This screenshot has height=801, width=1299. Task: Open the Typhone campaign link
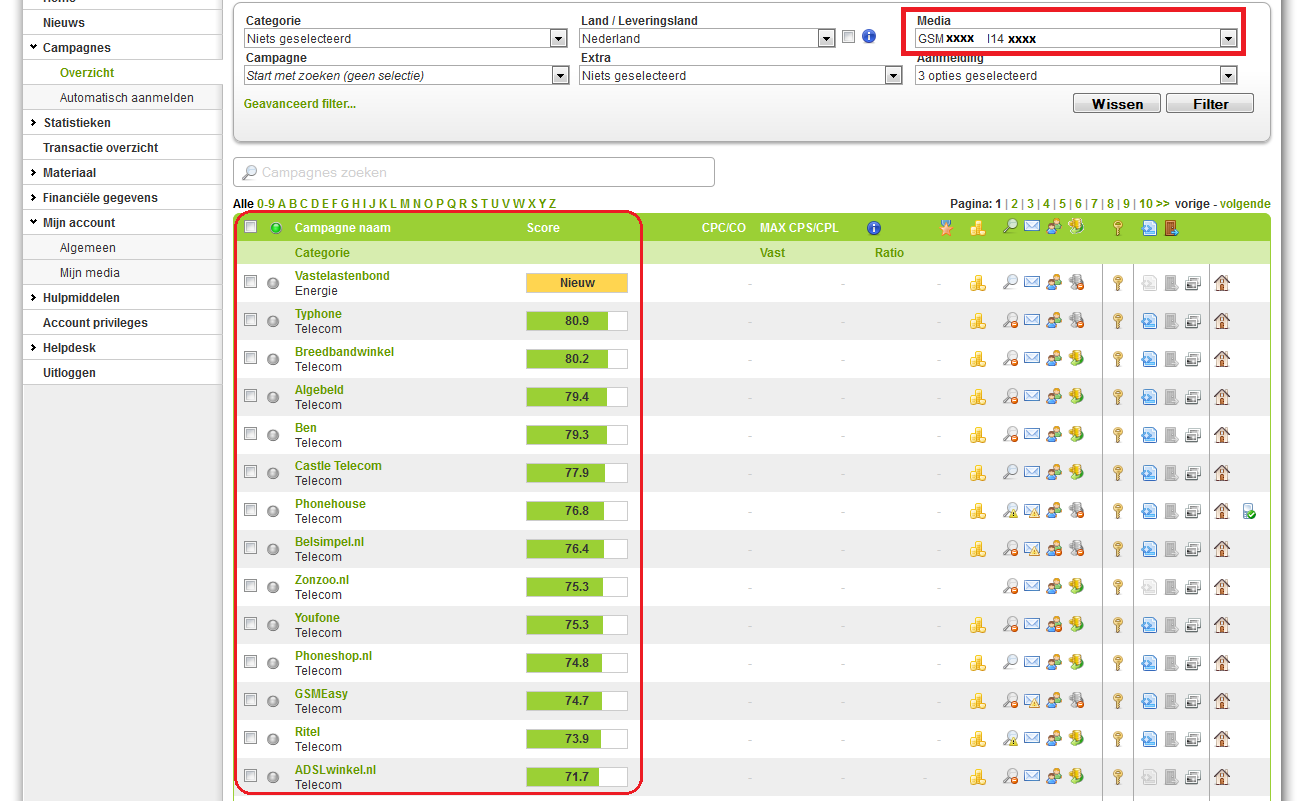pos(318,313)
